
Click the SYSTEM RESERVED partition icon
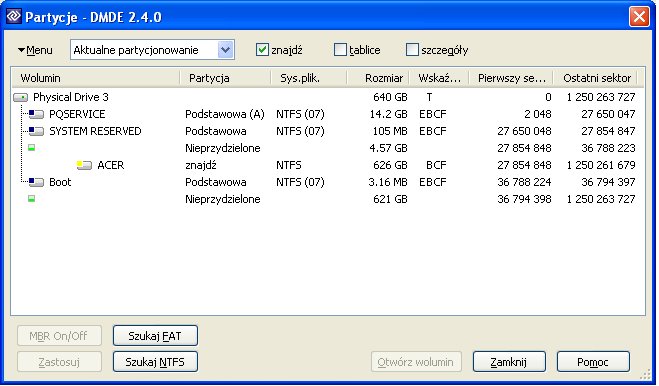[36, 131]
